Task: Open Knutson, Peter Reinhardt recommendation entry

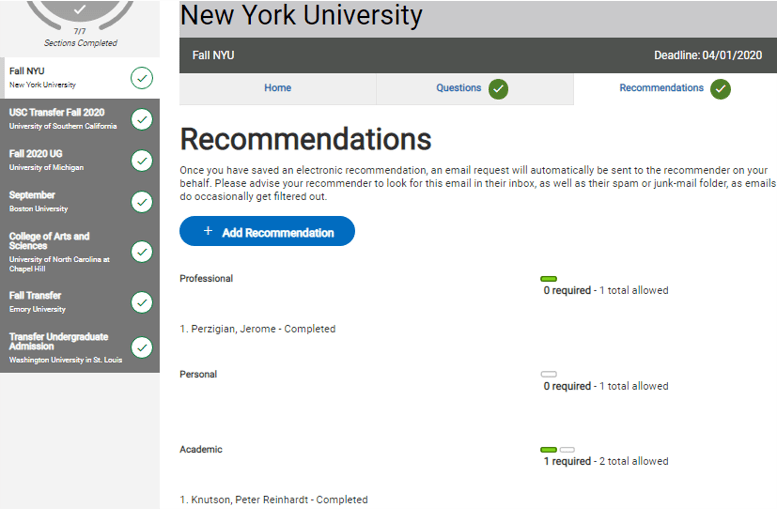Action: (x=273, y=500)
